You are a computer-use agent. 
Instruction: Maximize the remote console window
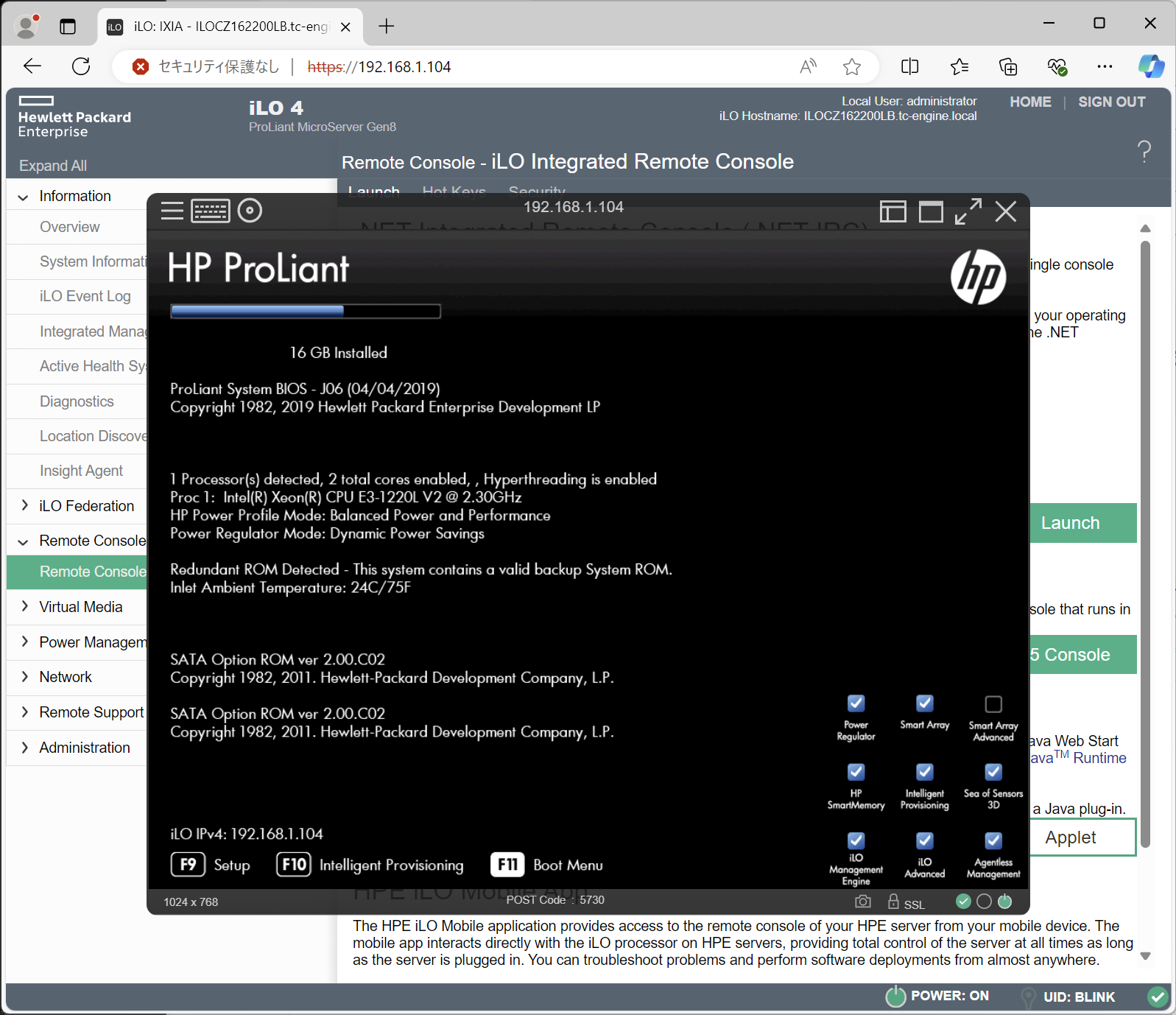pos(932,212)
